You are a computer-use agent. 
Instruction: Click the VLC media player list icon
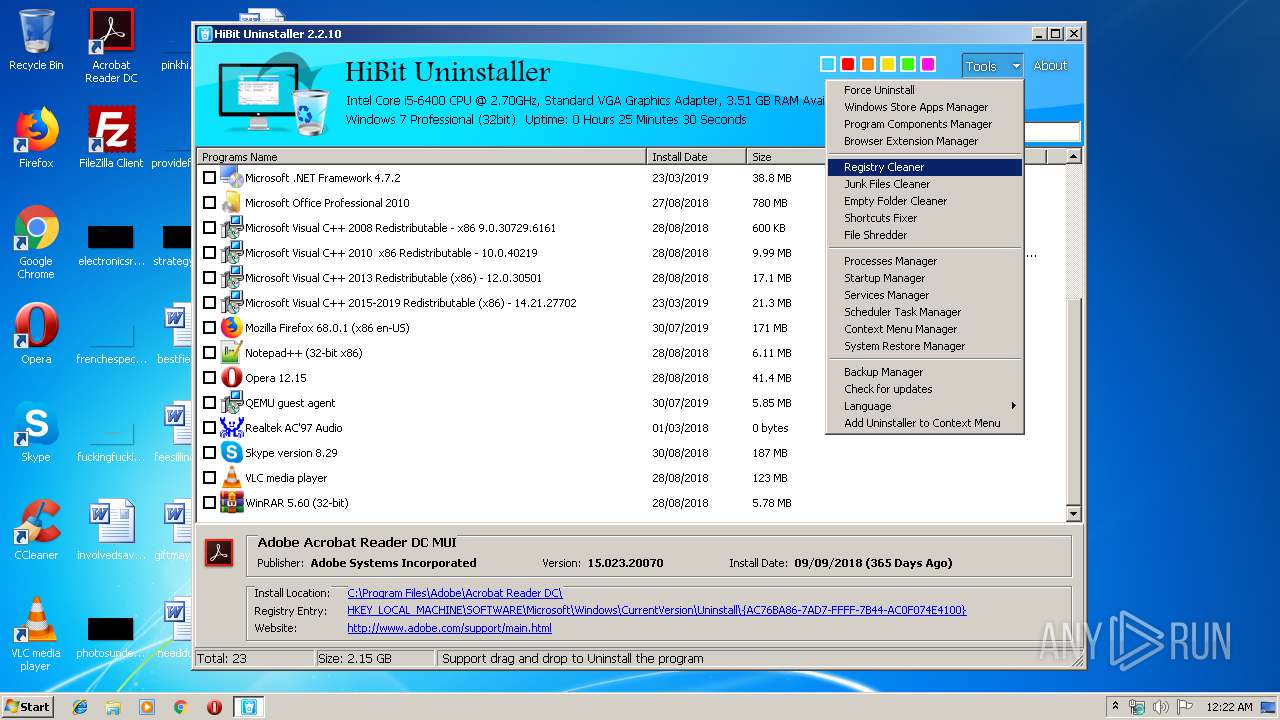tap(232, 477)
